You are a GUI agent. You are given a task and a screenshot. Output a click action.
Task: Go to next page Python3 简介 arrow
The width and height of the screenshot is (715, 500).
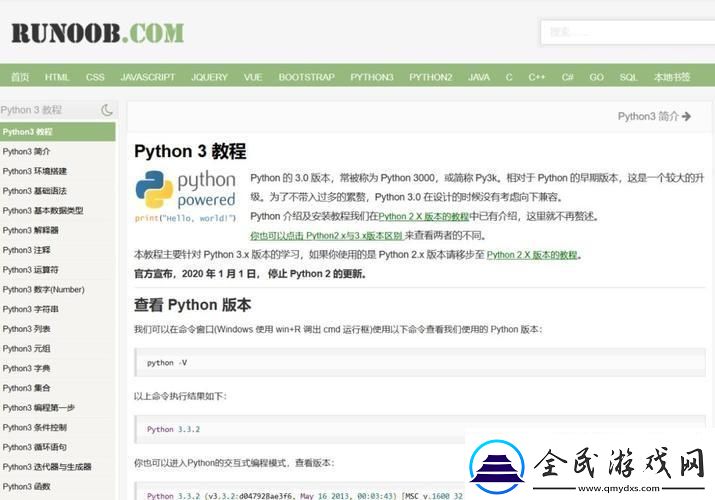654,117
